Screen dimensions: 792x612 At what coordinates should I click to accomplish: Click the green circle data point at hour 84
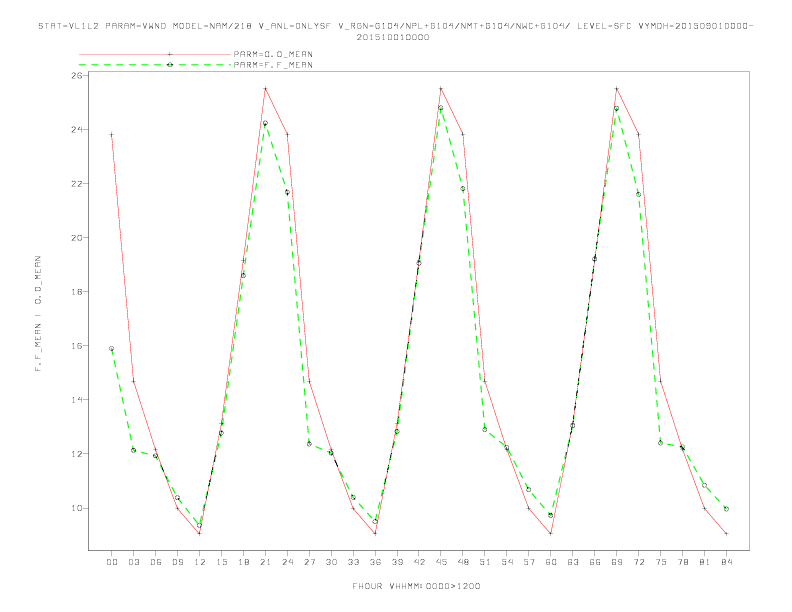[x=726, y=509]
